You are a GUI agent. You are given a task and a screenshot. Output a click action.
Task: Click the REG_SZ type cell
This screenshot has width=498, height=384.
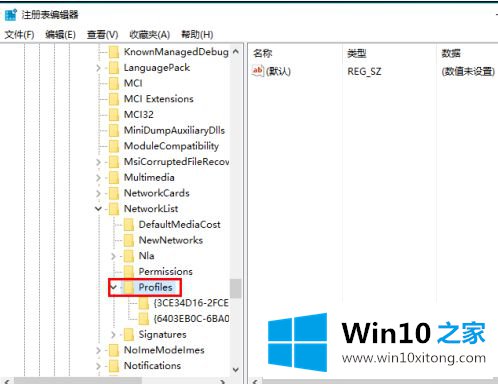(x=364, y=71)
